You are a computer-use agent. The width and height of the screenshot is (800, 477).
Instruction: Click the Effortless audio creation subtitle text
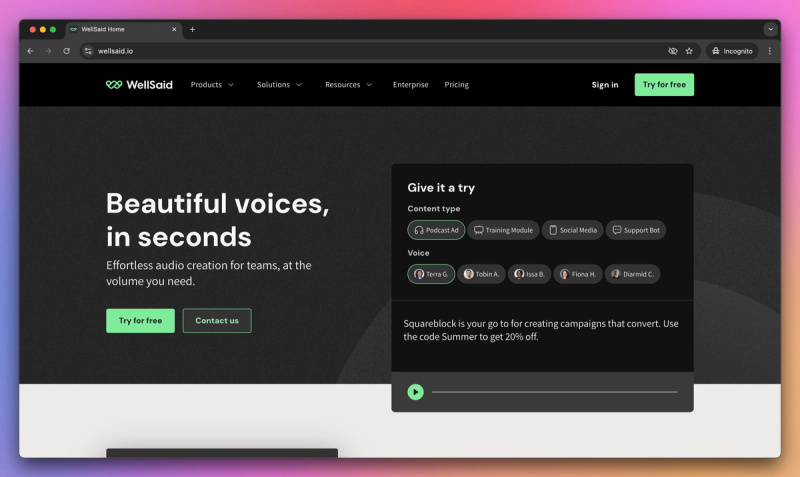click(209, 273)
